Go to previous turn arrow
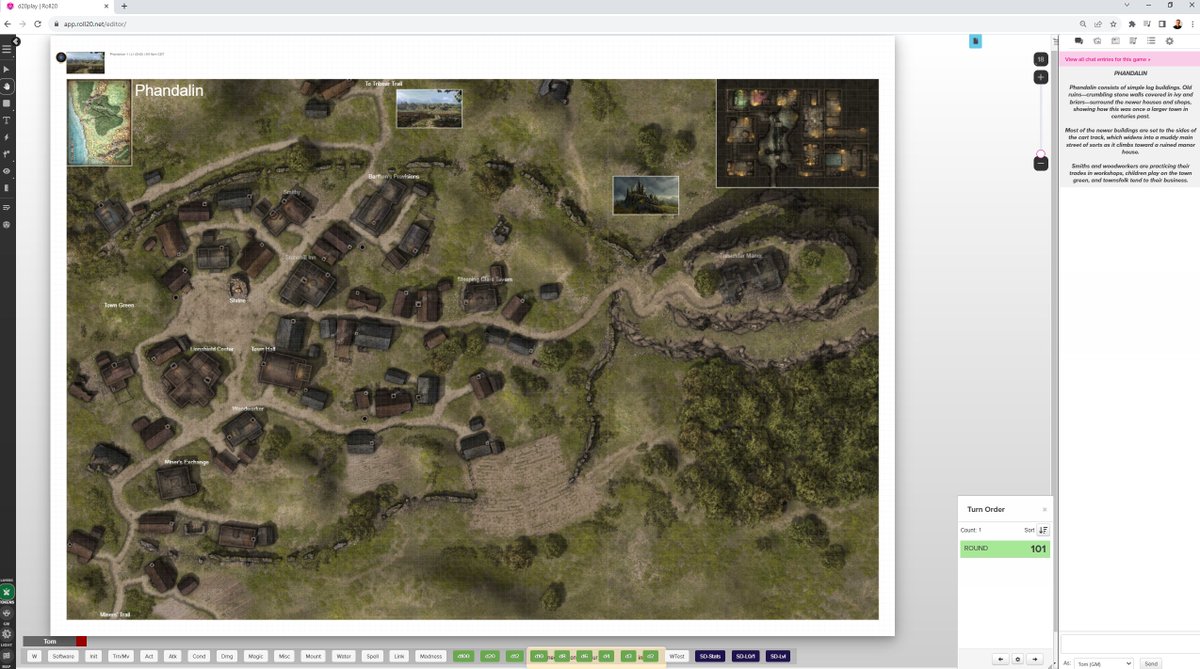 click(1000, 659)
